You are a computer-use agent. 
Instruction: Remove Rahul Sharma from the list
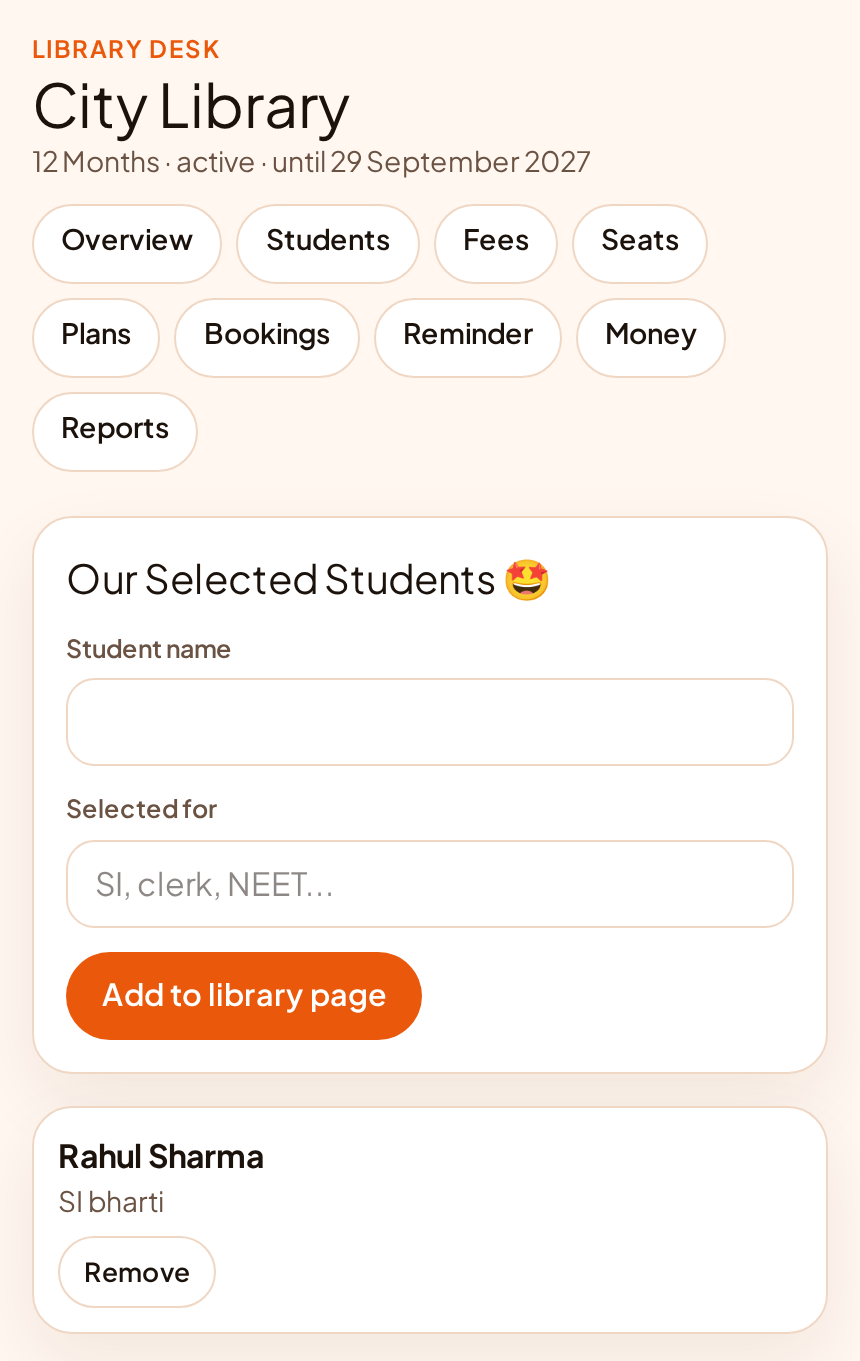pyautogui.click(x=137, y=1272)
